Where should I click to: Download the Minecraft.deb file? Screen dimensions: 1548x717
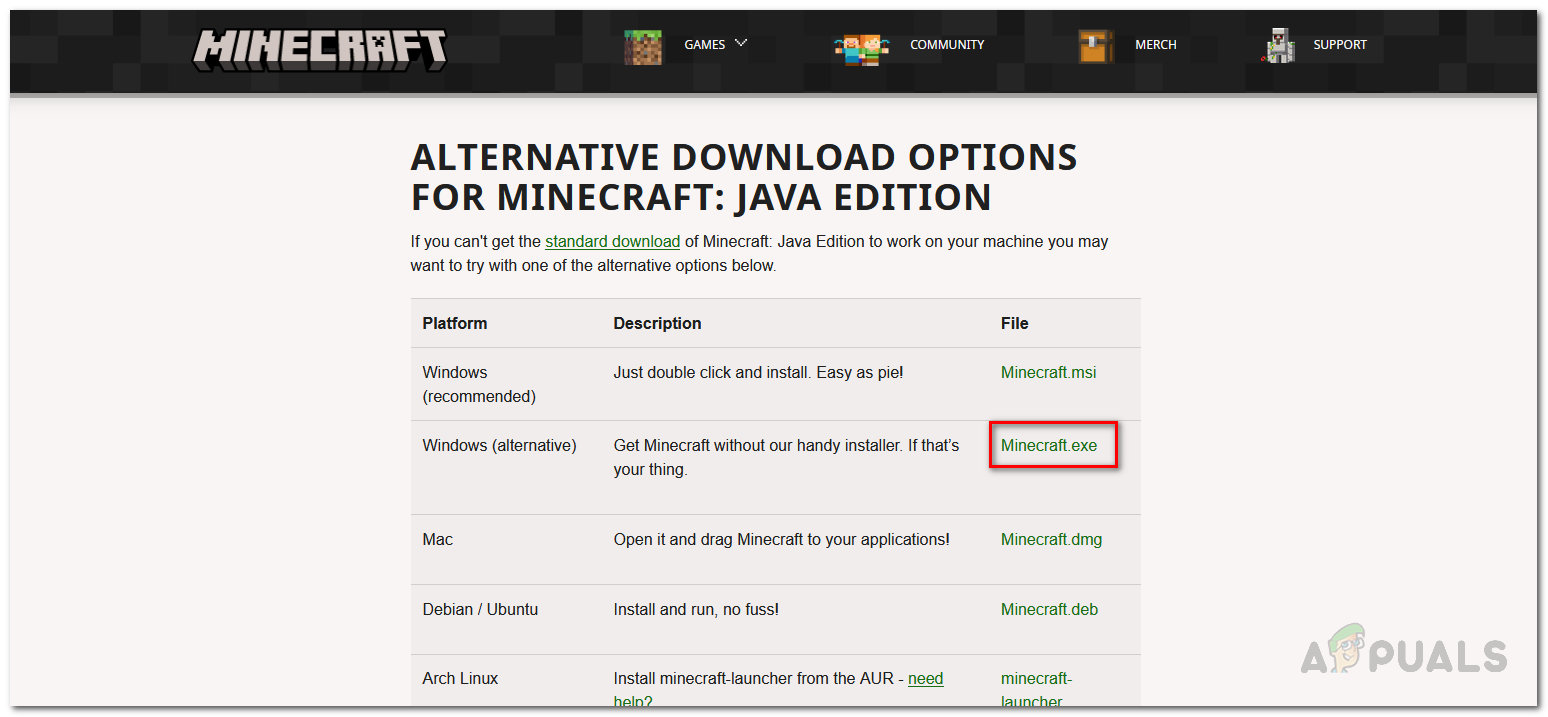1049,609
